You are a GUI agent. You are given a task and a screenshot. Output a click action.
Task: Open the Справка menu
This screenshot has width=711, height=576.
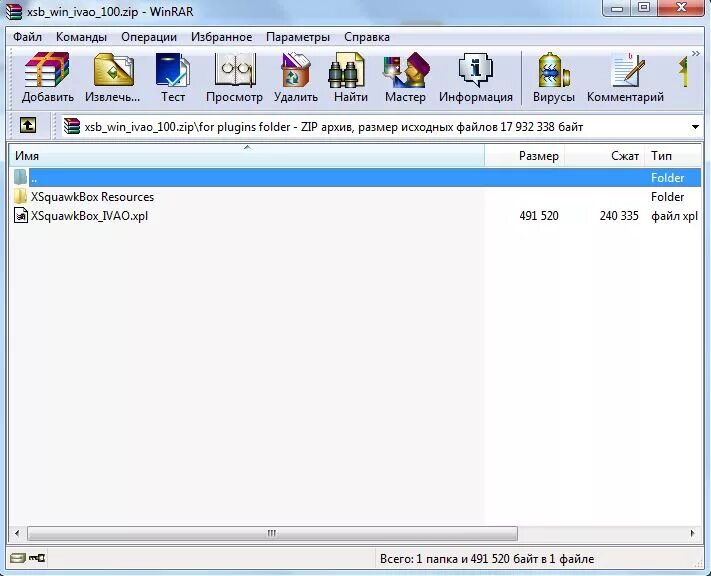click(x=367, y=37)
